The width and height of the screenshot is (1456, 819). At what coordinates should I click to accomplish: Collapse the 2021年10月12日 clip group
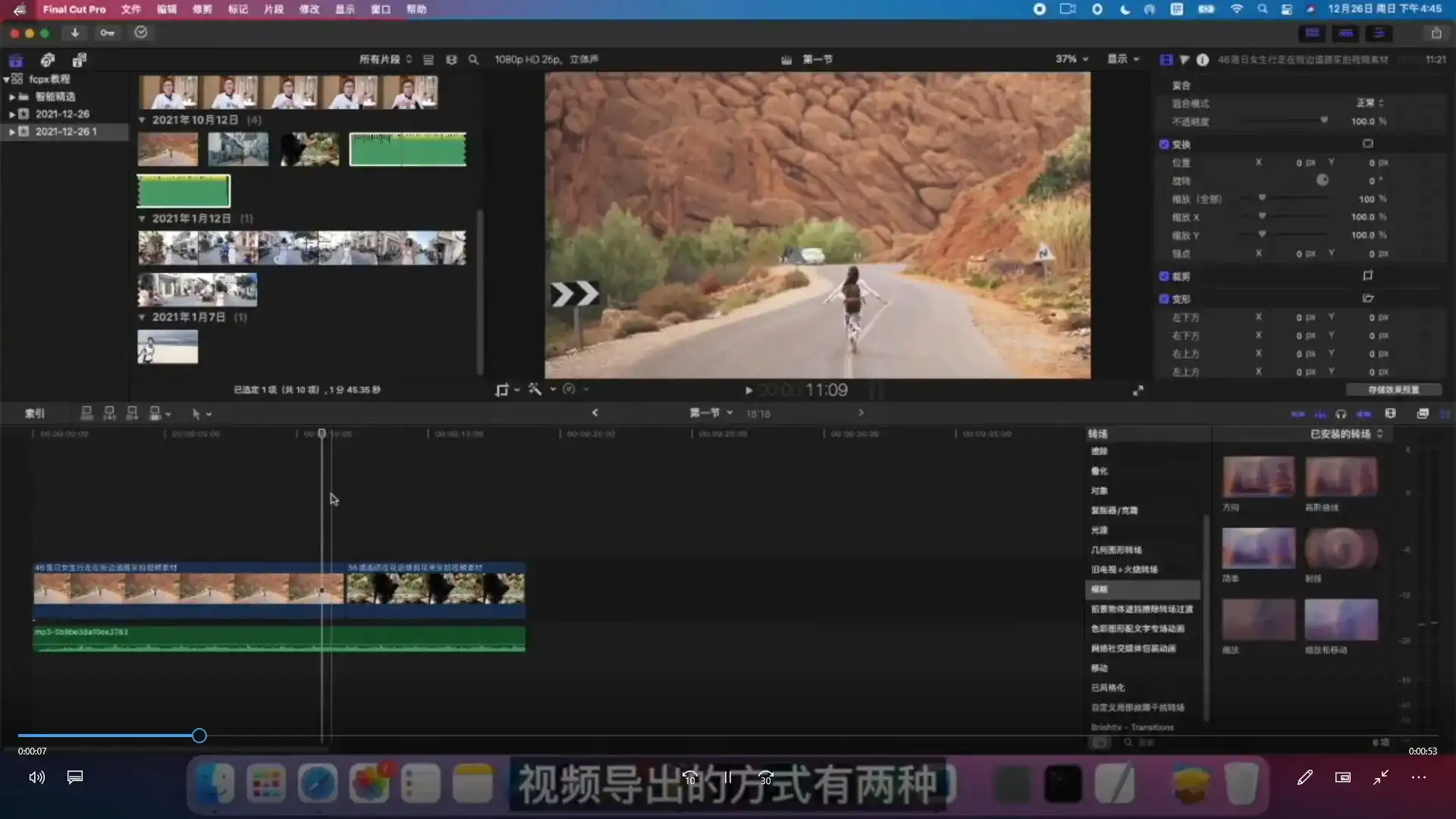coord(142,120)
